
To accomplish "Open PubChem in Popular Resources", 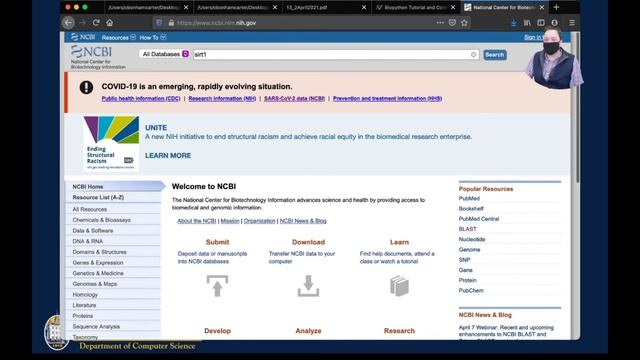I will tap(471, 291).
